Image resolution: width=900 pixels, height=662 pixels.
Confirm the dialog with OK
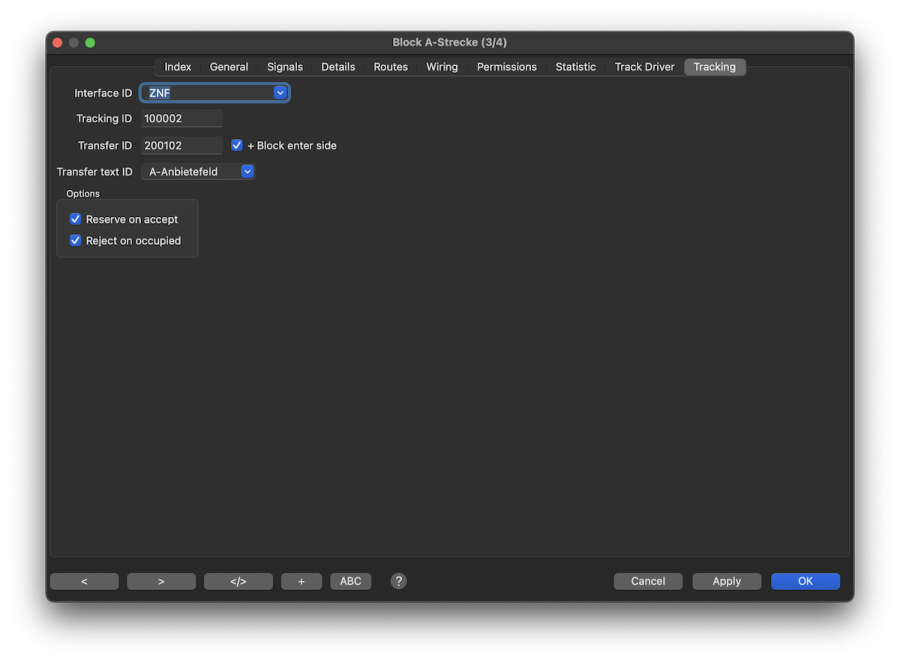805,581
